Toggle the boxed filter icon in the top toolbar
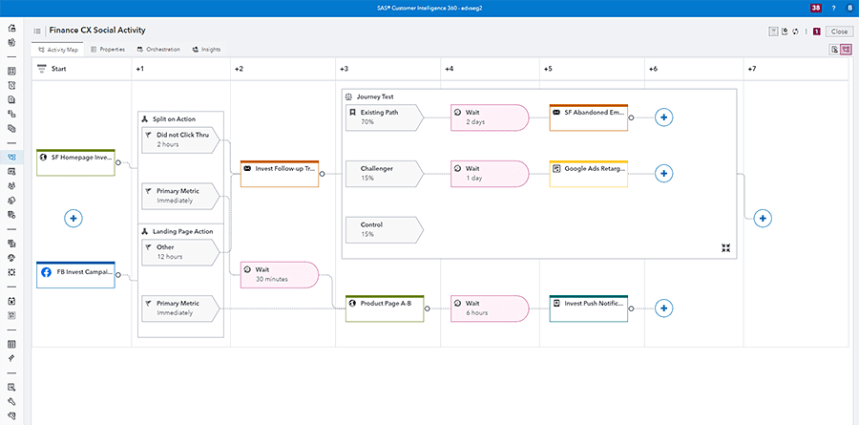Viewport: 859px width, 425px height. [x=774, y=32]
